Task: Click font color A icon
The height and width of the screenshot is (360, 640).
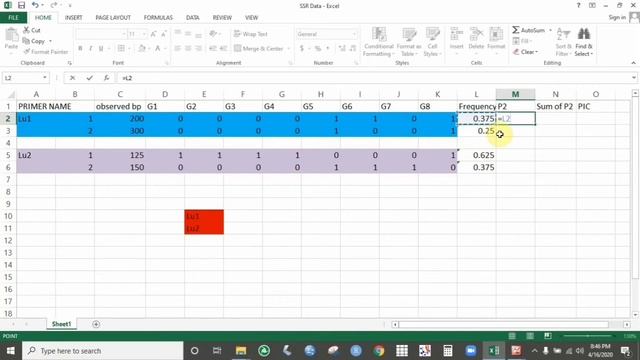Action: (x=158, y=49)
